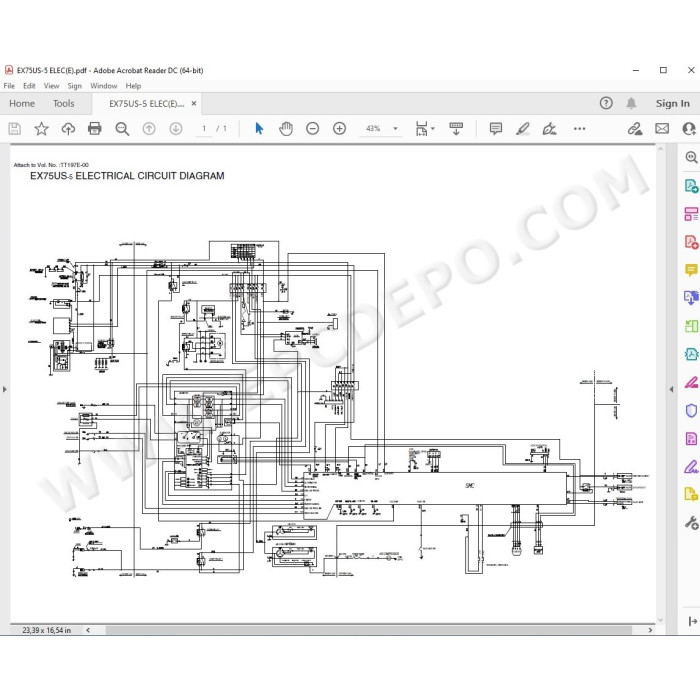Click the horizontal scrollbar thumb
This screenshot has width=700, height=700.
click(x=368, y=630)
